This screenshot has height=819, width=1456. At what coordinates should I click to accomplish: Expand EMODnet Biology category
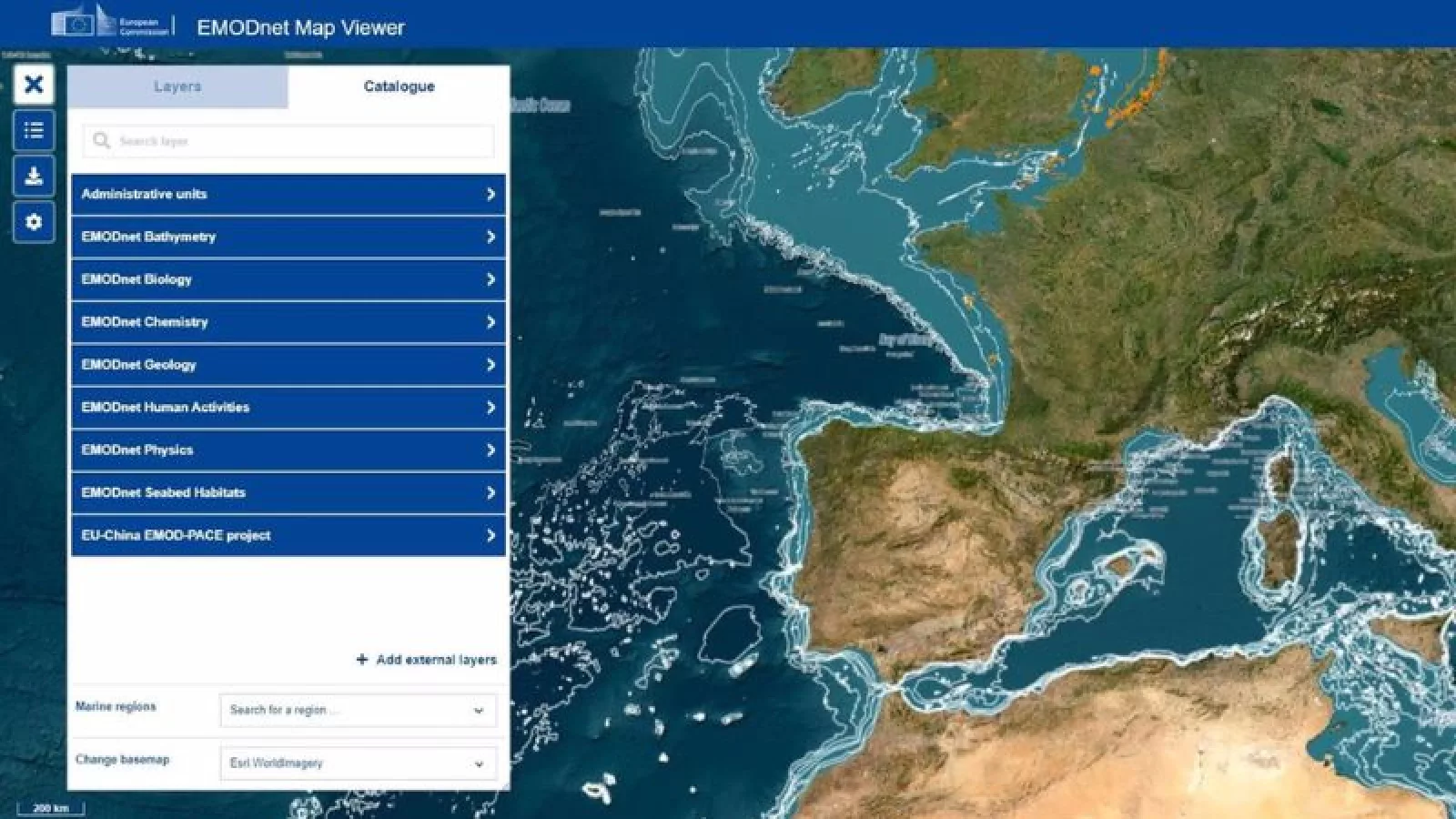pyautogui.click(x=288, y=279)
